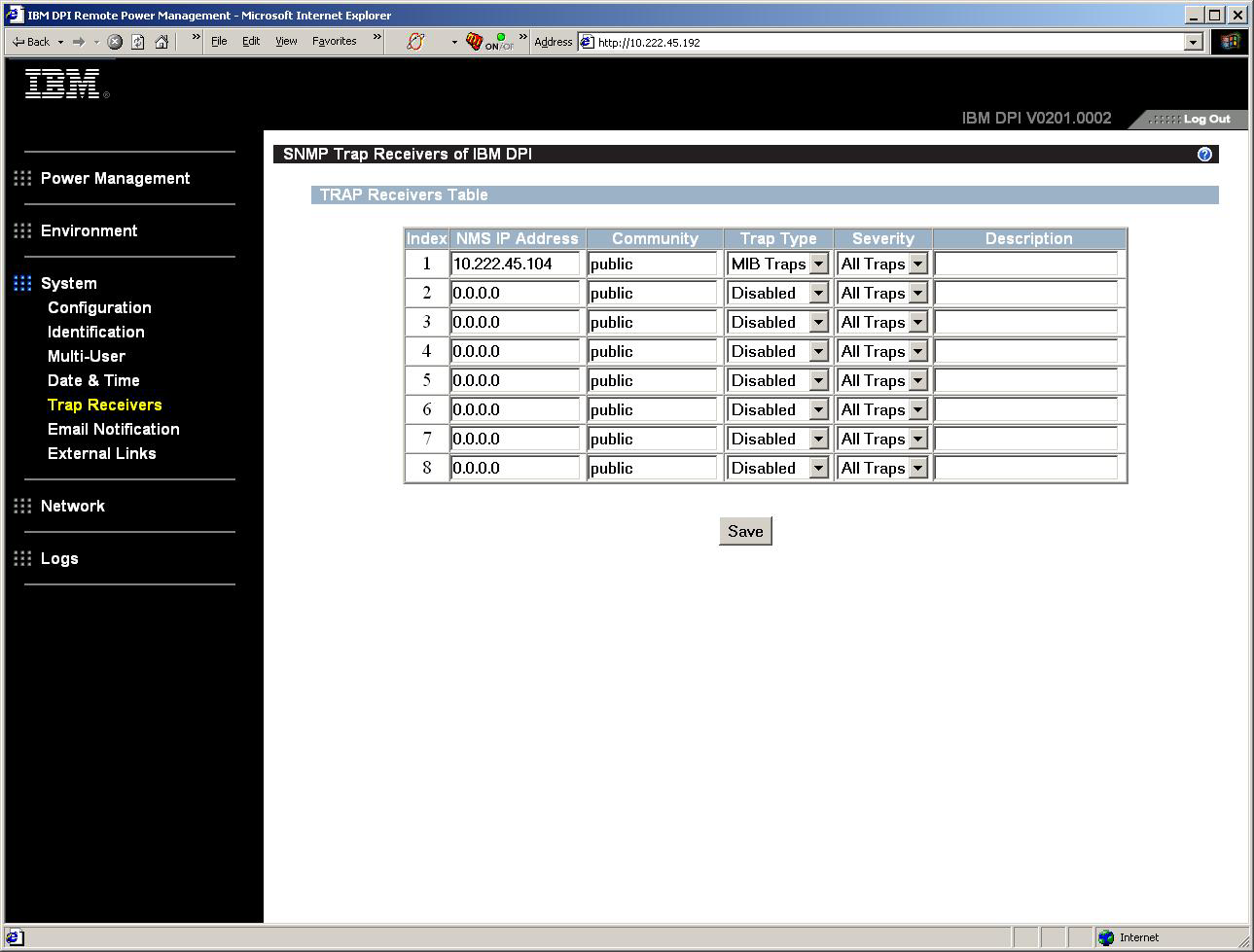
Task: Open the address bar dropdown arrow
Action: (1194, 42)
